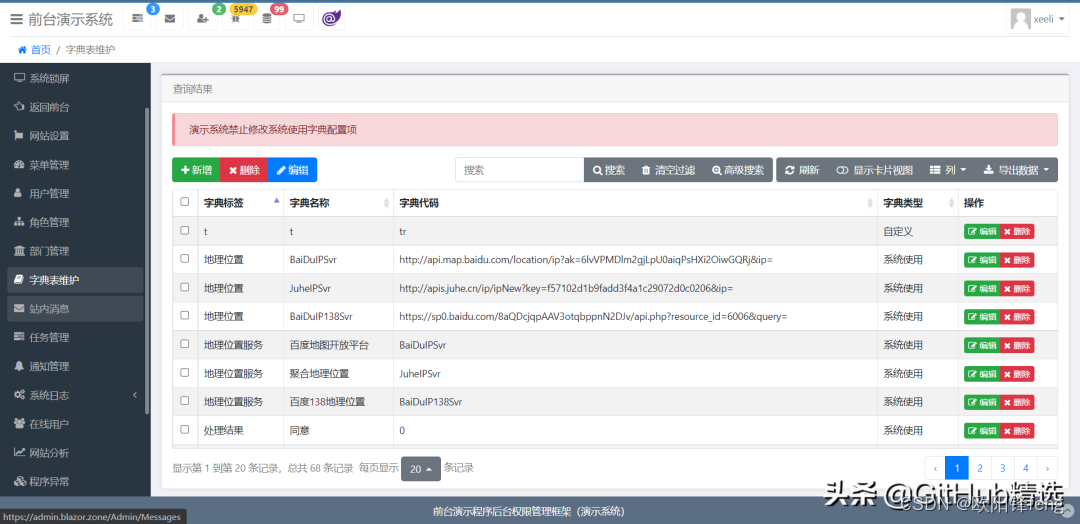The image size is (1080, 524).
Task: Open 部门管理 in the sidebar
Action: tap(75, 251)
